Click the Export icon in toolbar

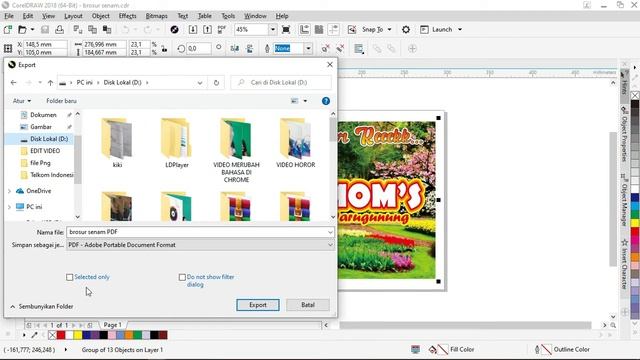(x=207, y=29)
